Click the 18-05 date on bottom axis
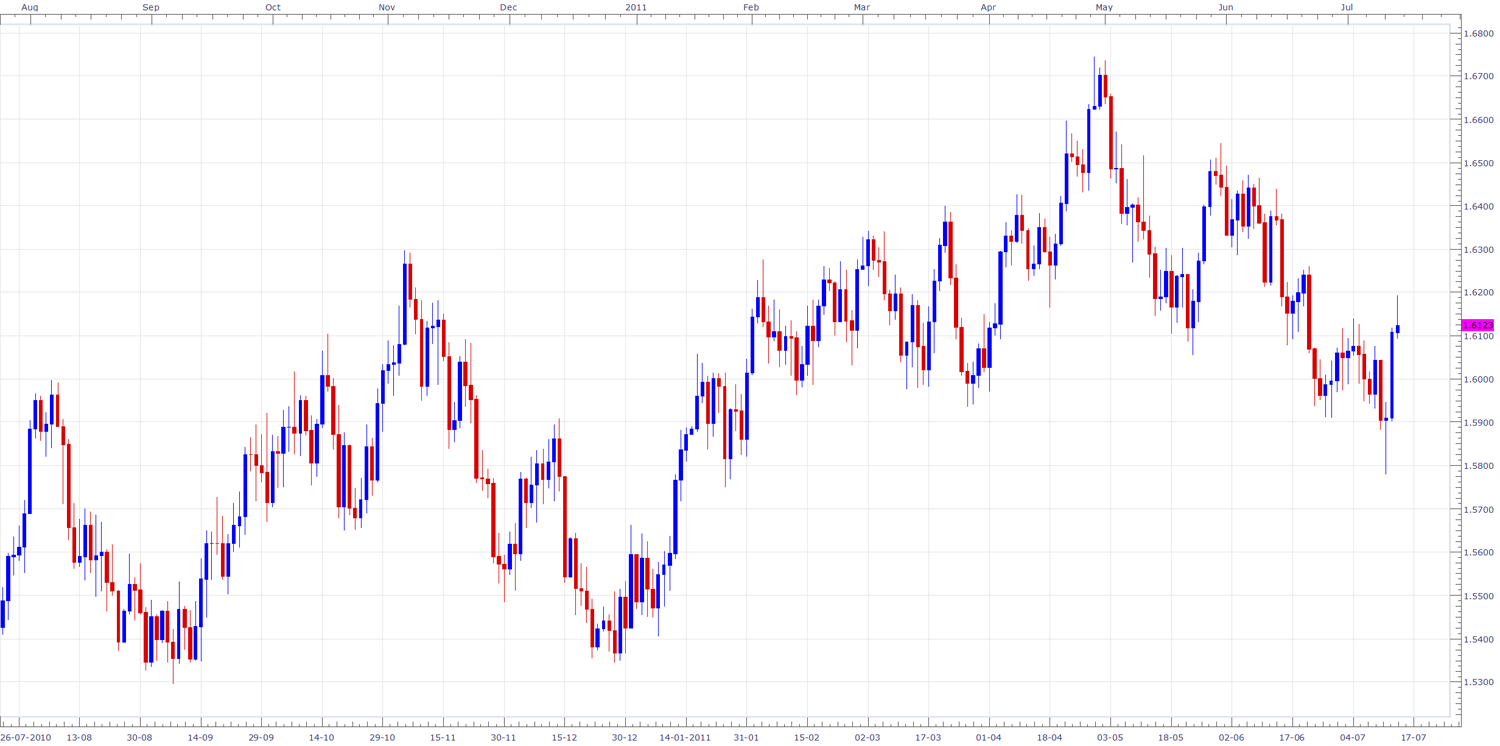Viewport: 1500px width, 746px height. tap(1171, 738)
